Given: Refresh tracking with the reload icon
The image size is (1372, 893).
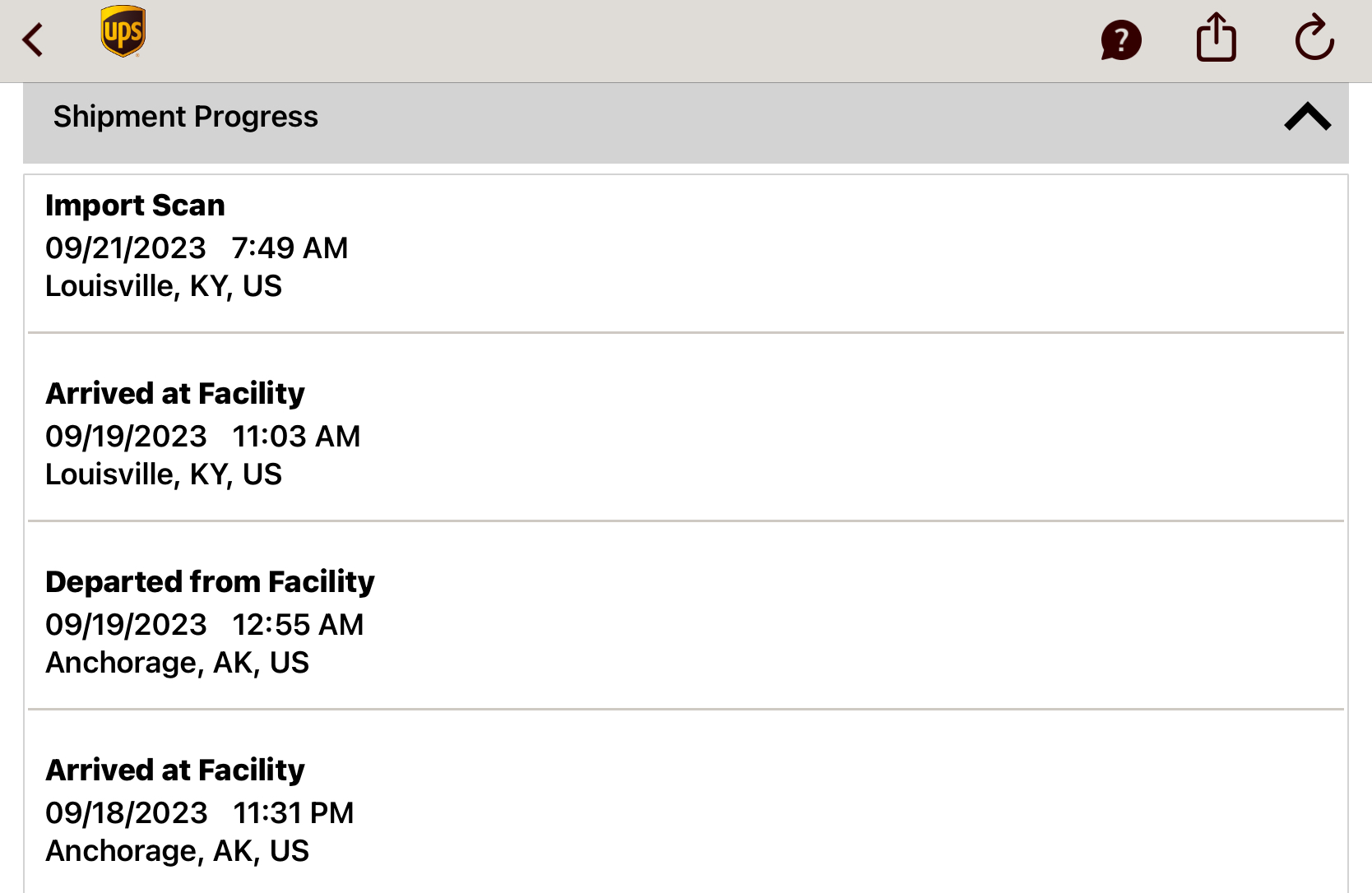Looking at the screenshot, I should (1314, 38).
